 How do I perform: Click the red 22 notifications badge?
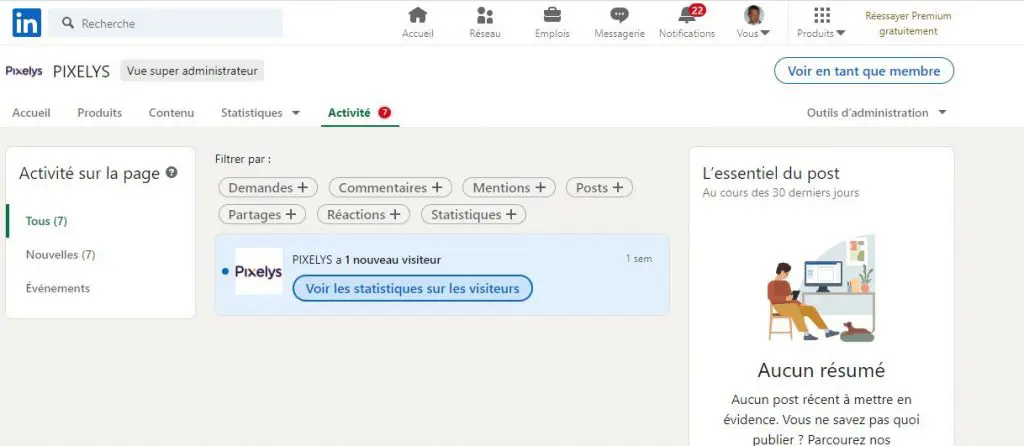[697, 10]
